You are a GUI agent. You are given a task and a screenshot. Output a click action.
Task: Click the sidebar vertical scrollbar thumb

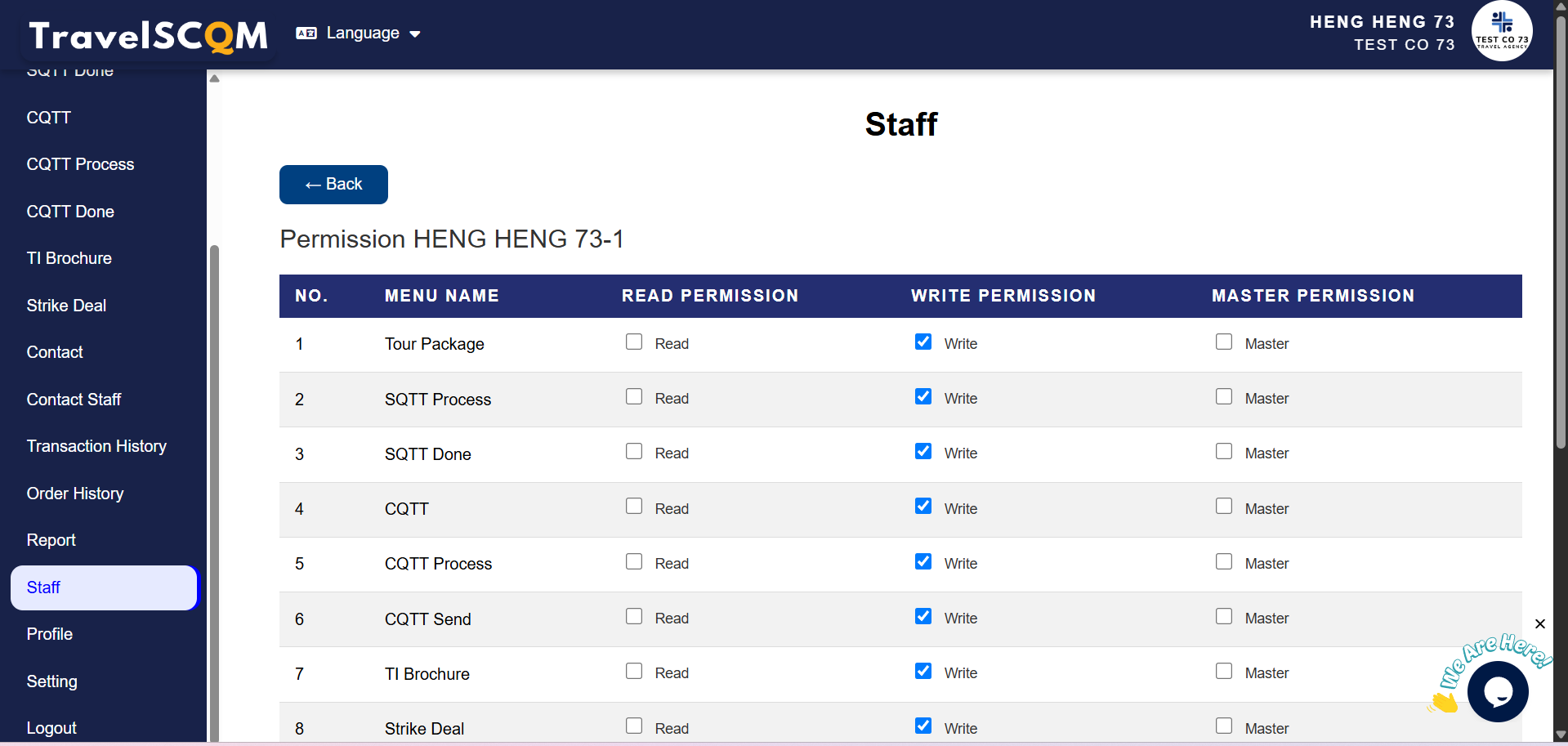(214, 490)
